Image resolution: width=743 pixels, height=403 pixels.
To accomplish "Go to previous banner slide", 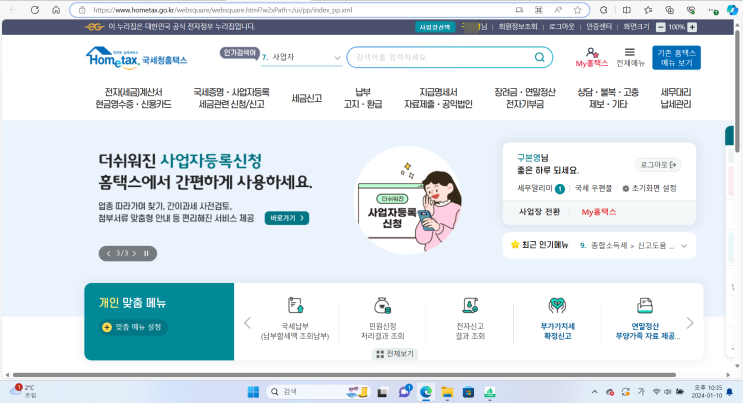I will pyautogui.click(x=109, y=254).
